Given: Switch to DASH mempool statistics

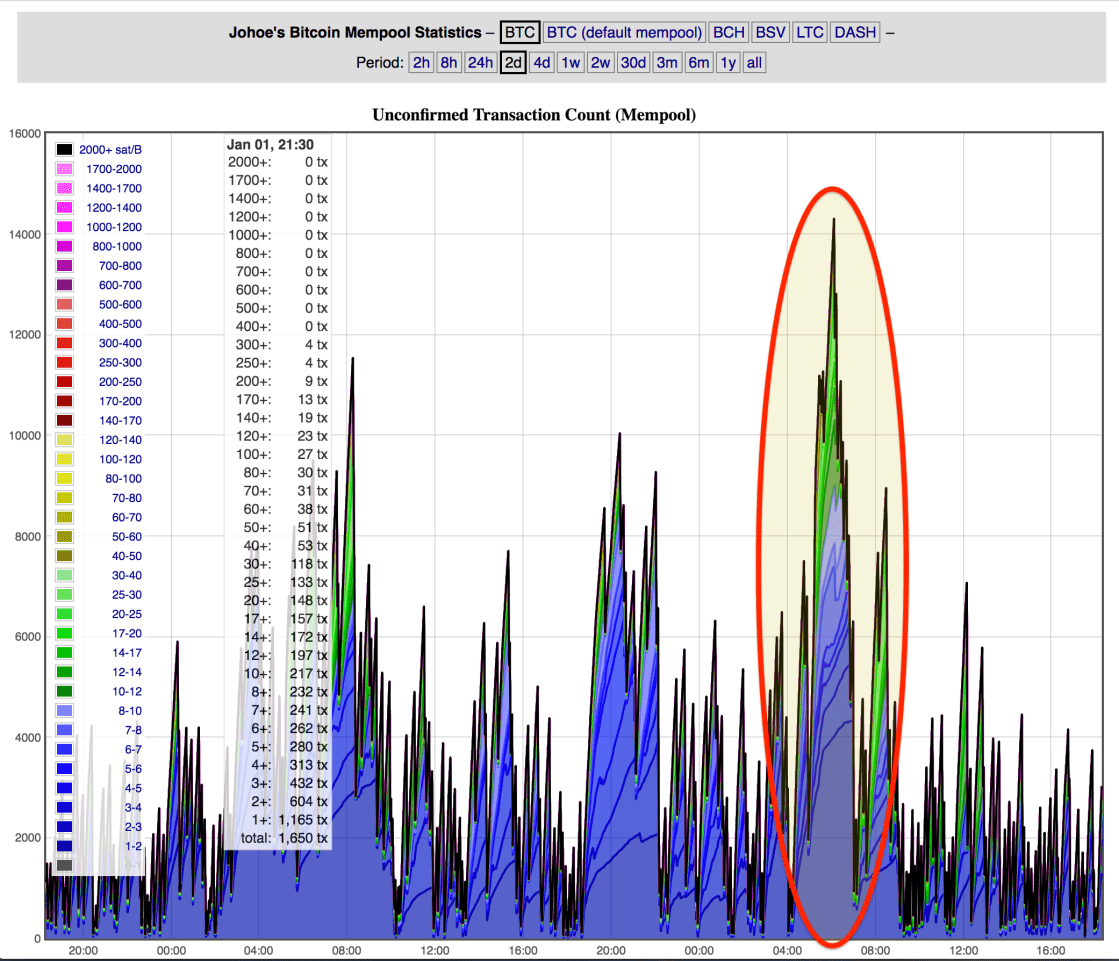Looking at the screenshot, I should tap(855, 32).
